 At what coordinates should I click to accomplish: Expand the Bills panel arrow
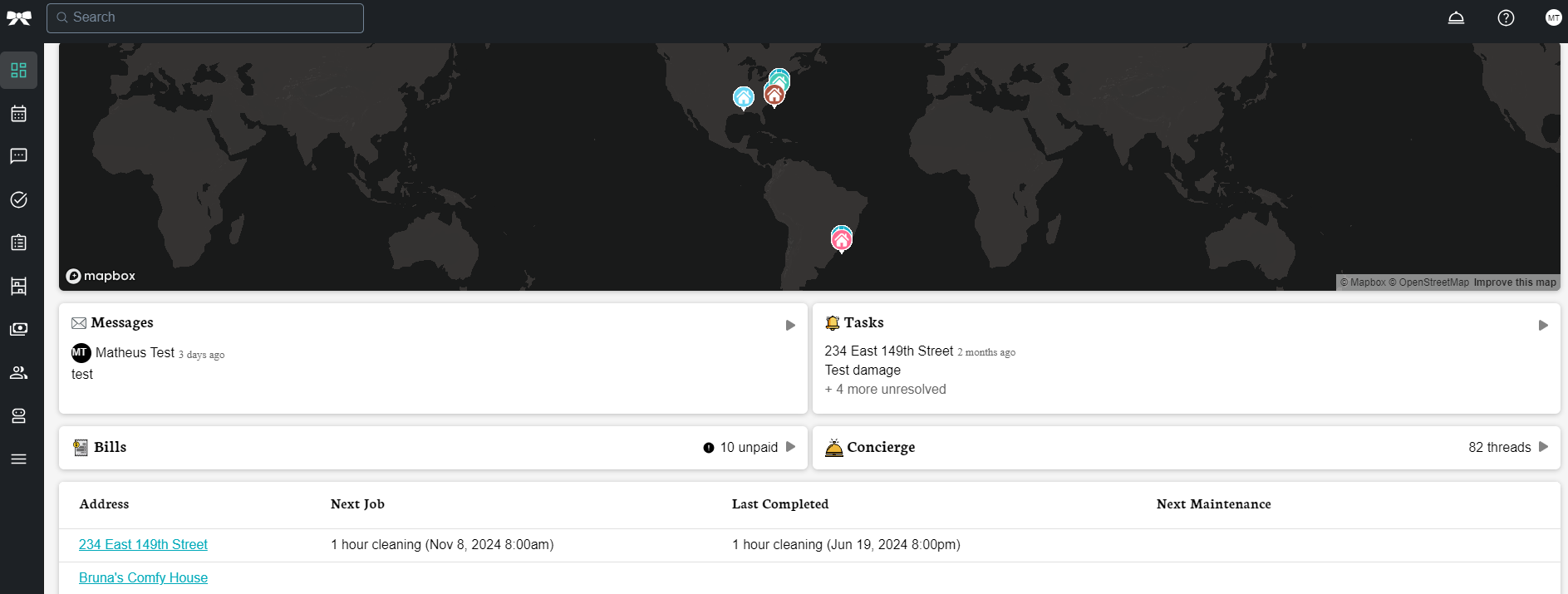[790, 447]
